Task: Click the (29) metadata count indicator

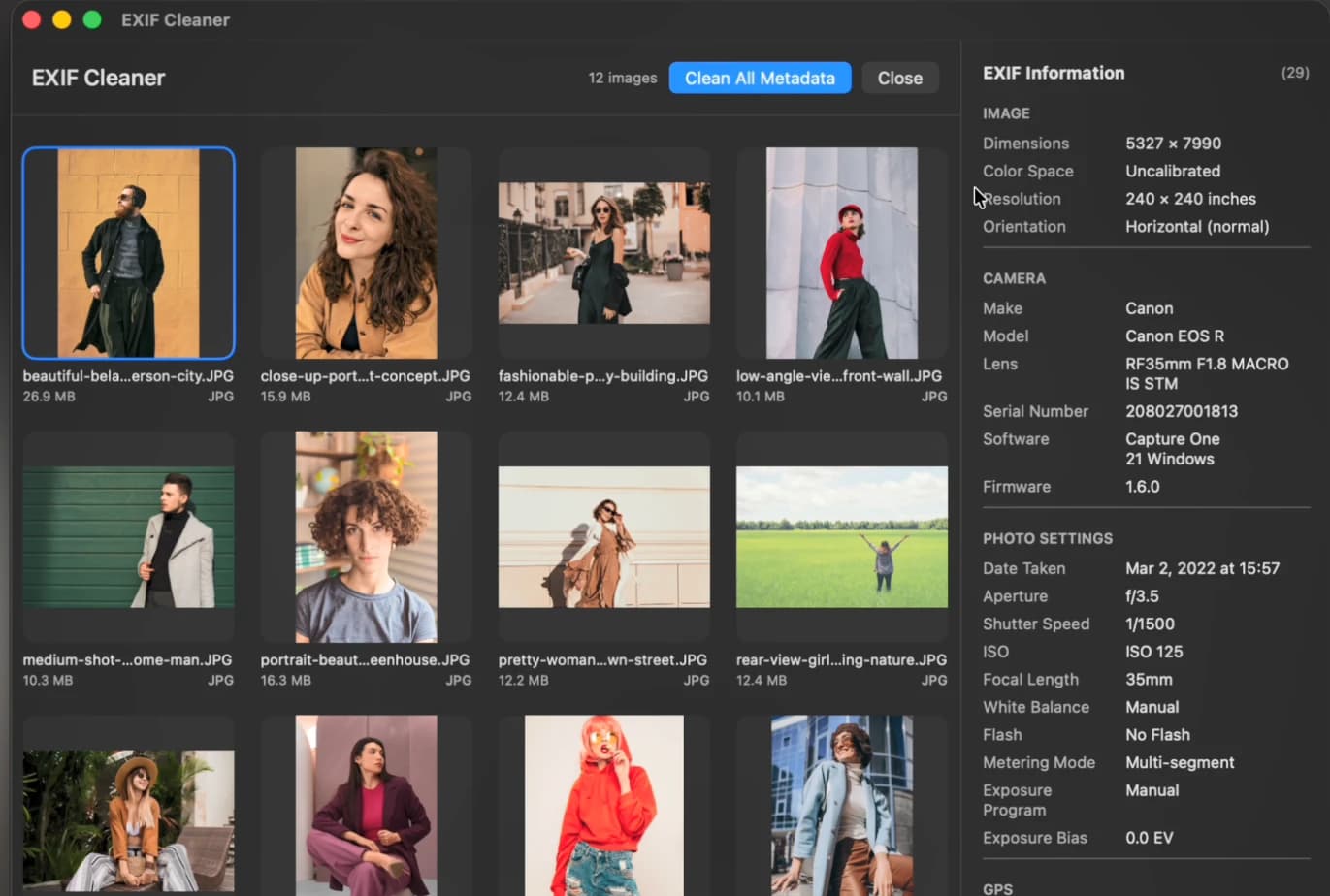Action: click(x=1295, y=72)
